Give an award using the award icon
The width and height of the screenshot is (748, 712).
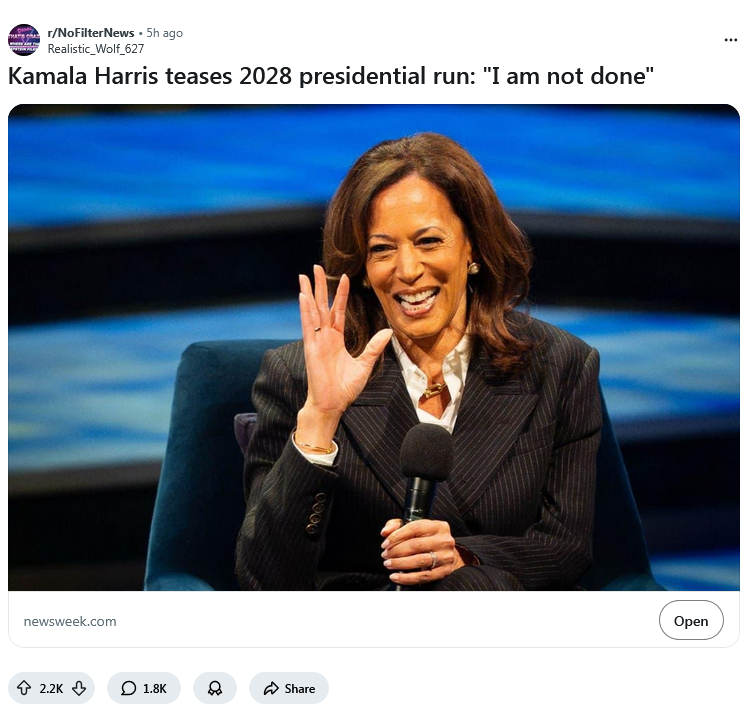[215, 688]
